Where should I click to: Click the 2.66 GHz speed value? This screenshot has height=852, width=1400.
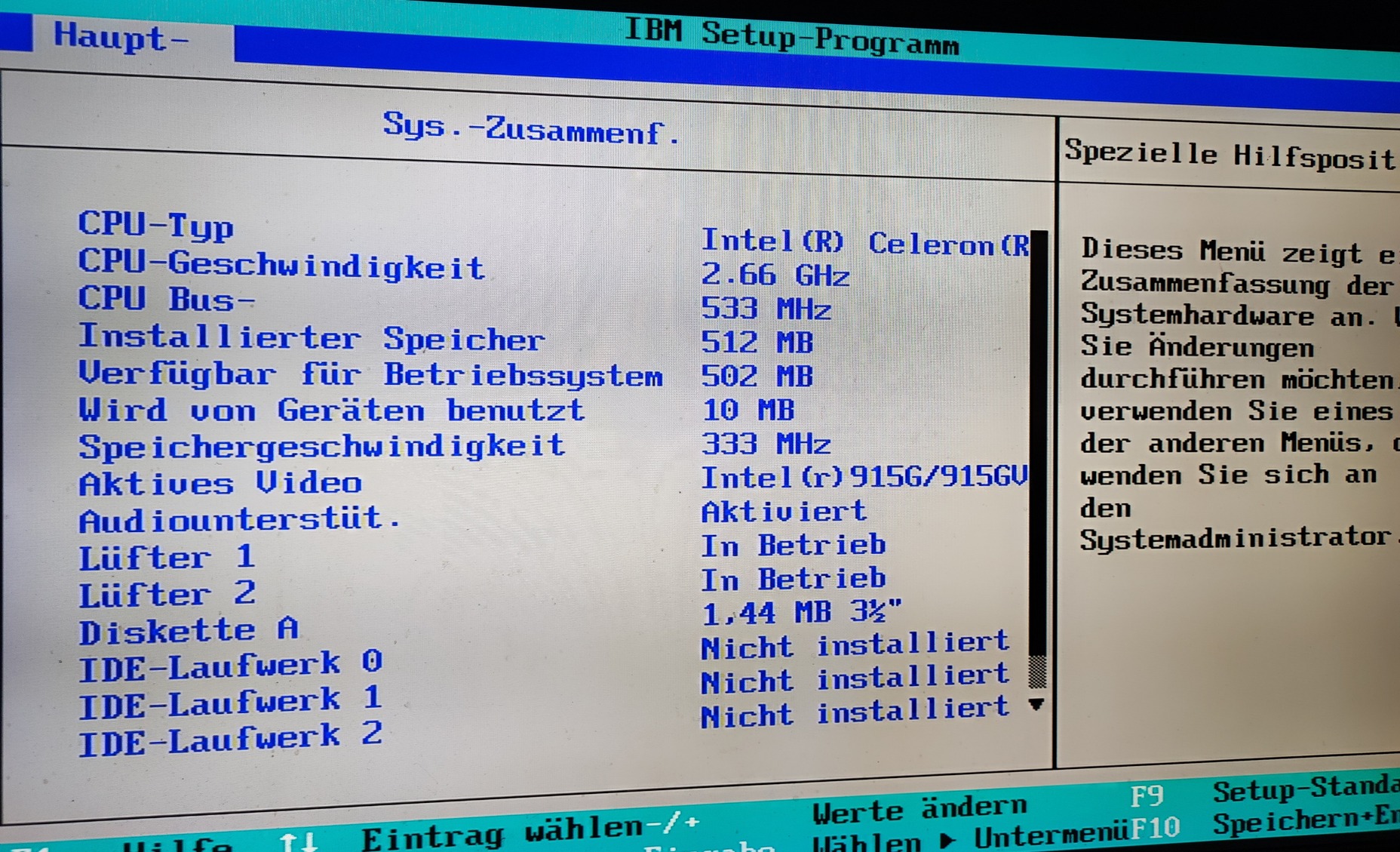pos(775,275)
